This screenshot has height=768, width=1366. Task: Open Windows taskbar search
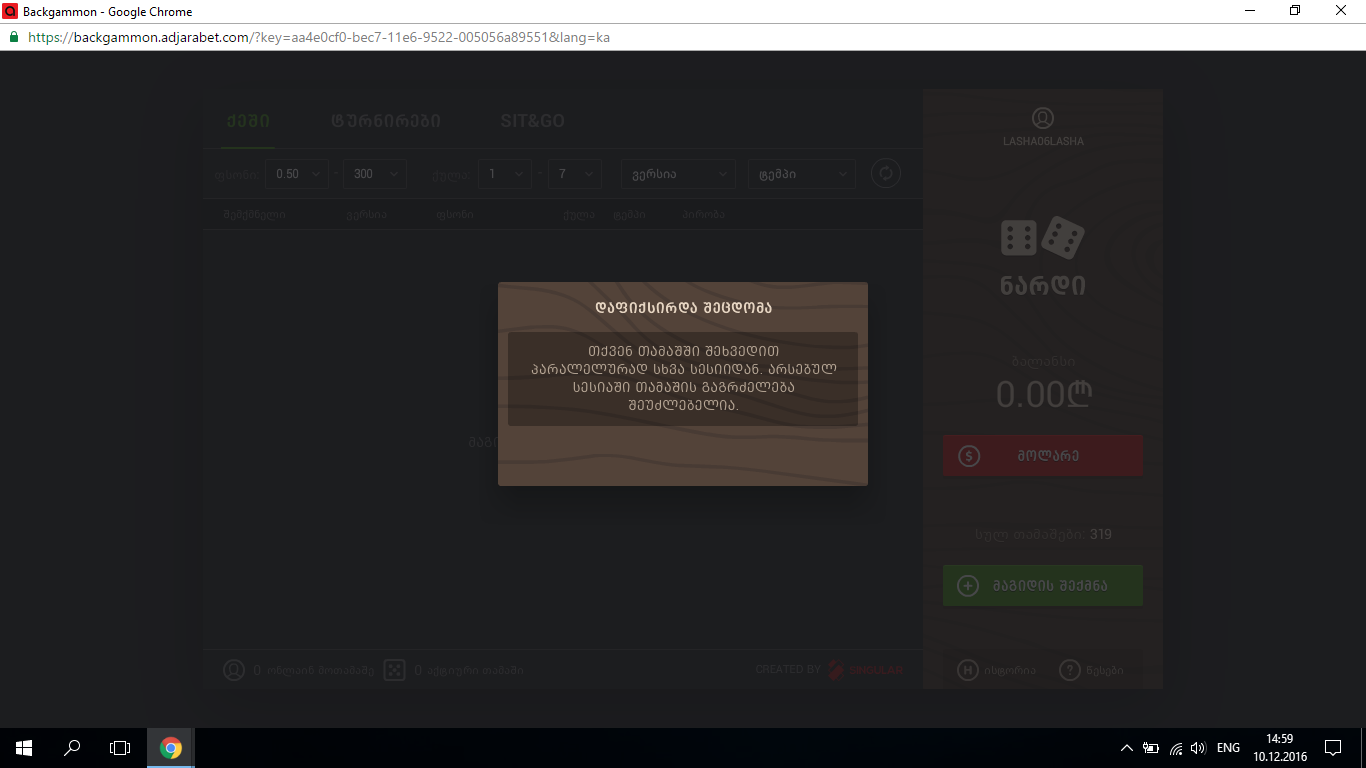[x=72, y=748]
